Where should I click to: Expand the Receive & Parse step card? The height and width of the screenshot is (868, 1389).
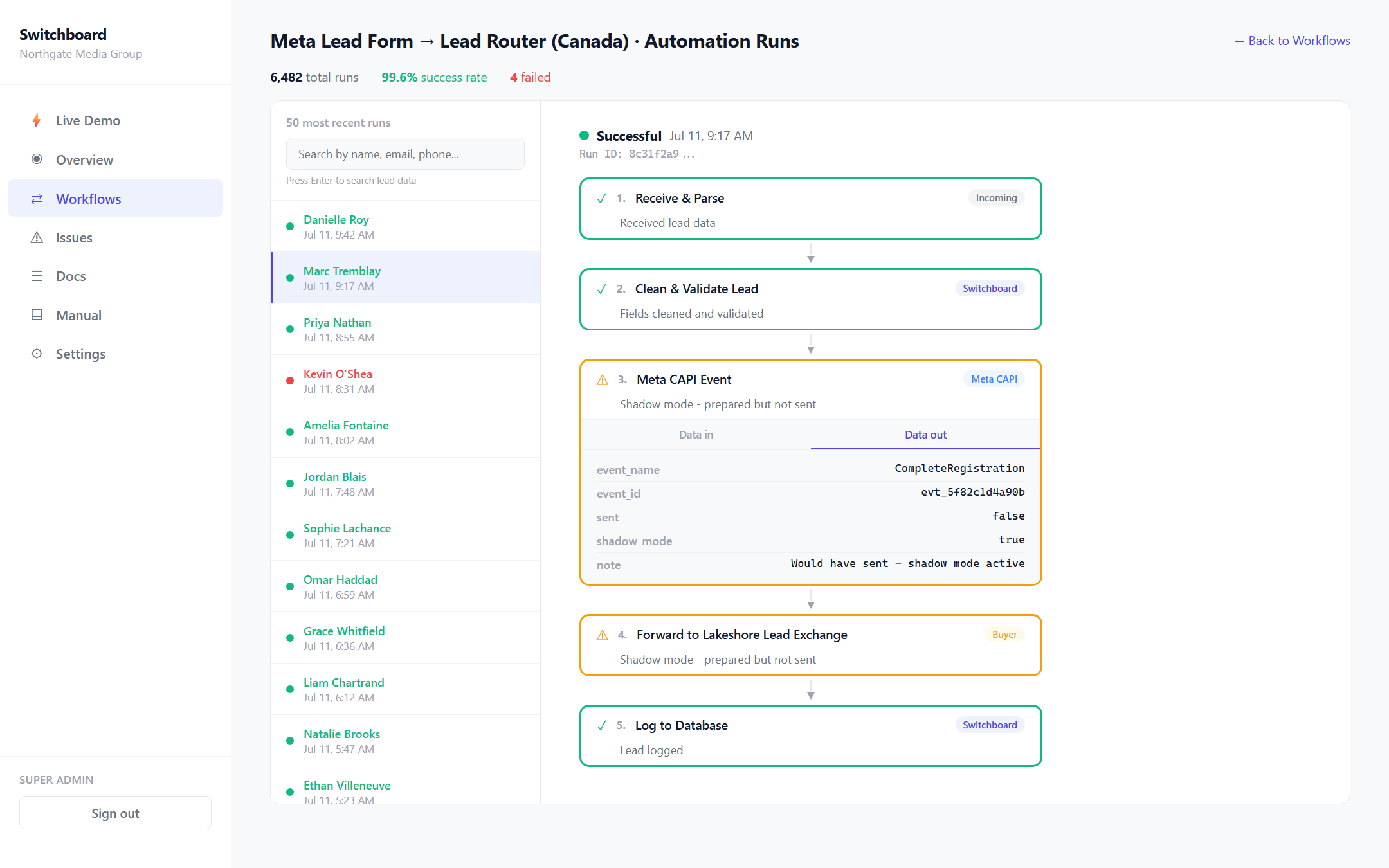pos(810,209)
